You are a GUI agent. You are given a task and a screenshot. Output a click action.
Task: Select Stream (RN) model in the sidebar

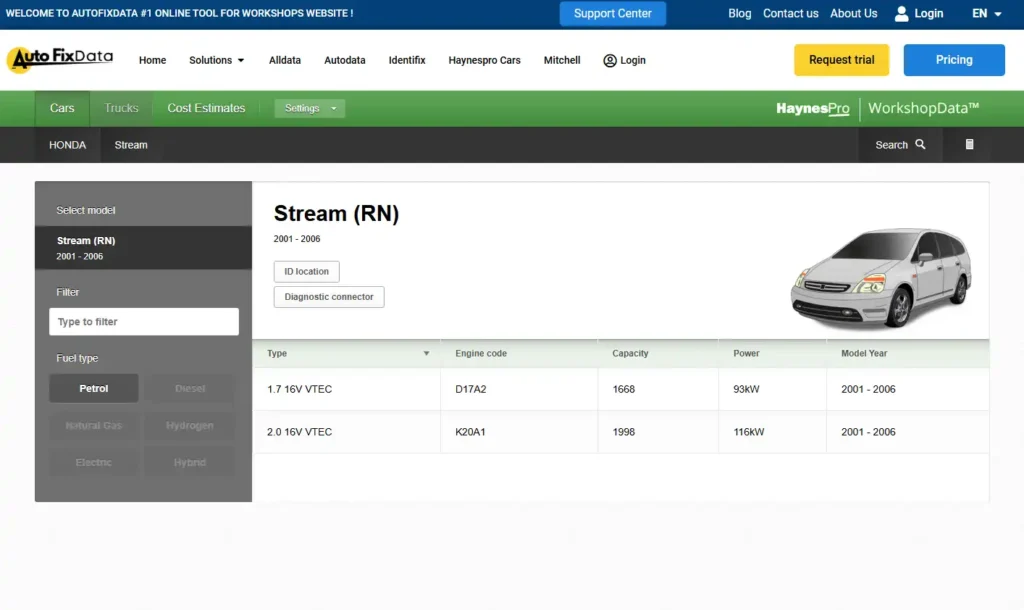(143, 248)
